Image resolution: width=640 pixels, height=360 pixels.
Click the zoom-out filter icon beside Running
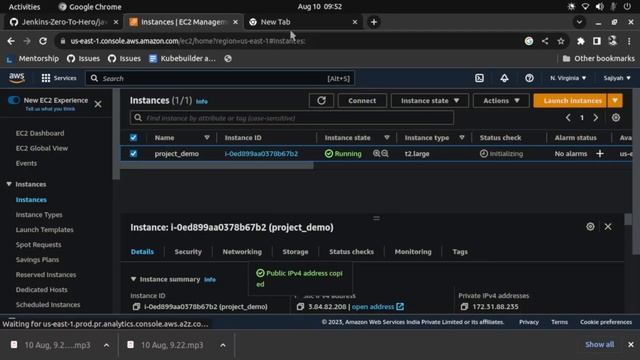pos(384,153)
